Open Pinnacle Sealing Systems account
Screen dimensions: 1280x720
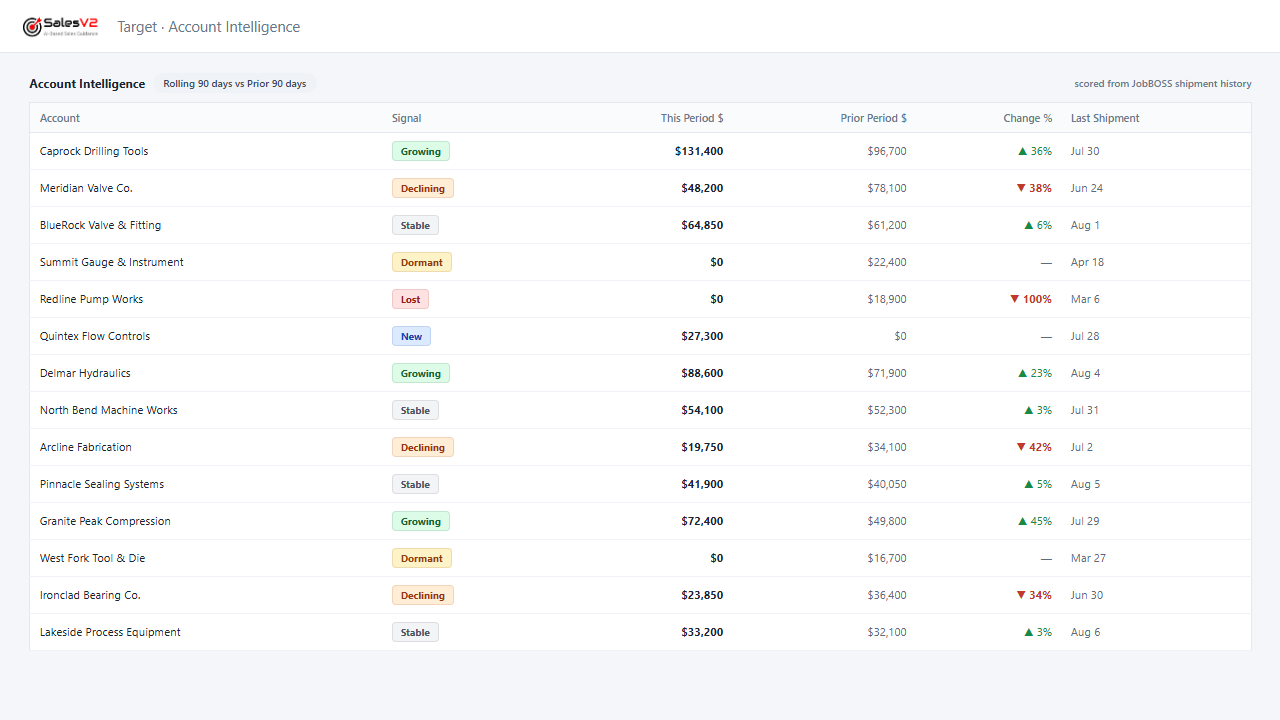point(102,484)
